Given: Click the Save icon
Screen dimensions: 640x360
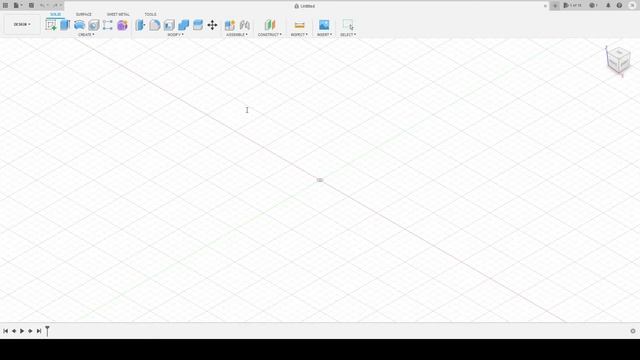Looking at the screenshot, I should click(31, 6).
